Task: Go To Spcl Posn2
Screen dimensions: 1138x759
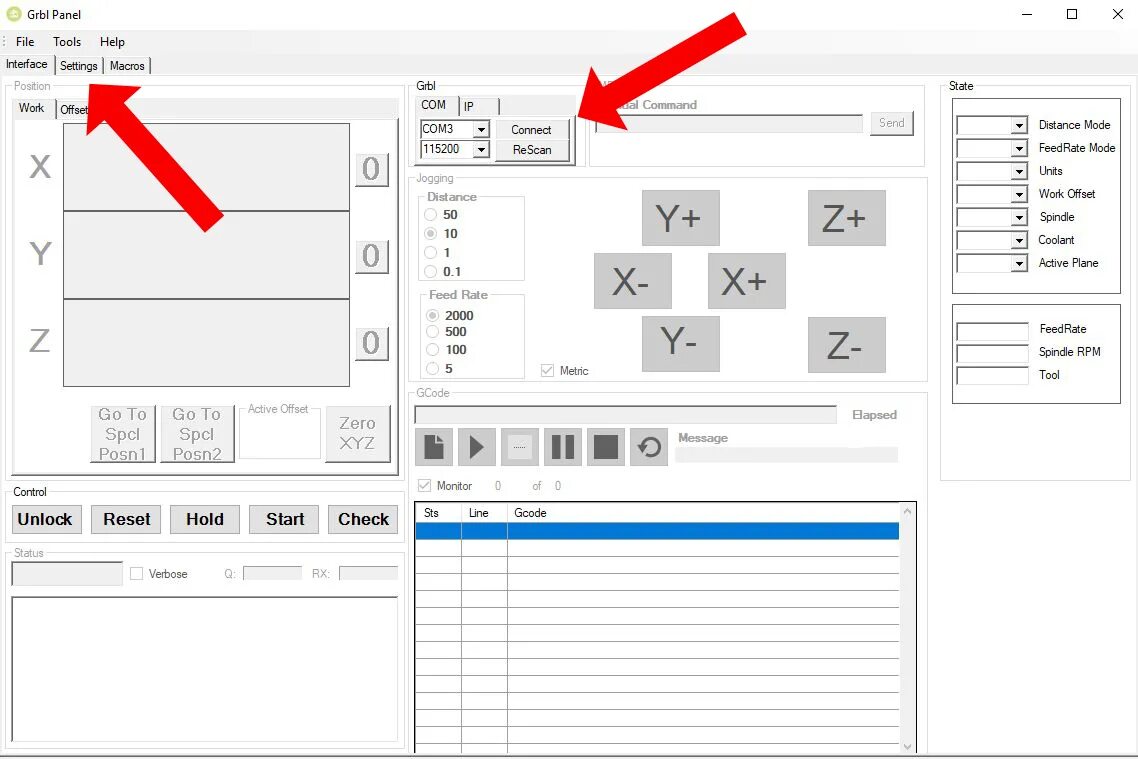Action: click(x=197, y=433)
